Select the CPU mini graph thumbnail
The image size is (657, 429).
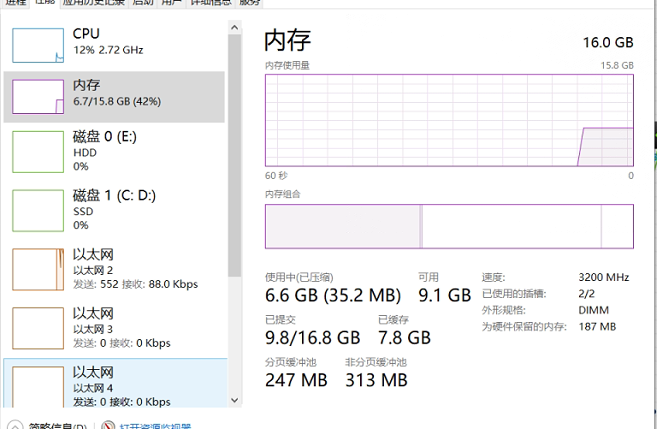pos(37,43)
